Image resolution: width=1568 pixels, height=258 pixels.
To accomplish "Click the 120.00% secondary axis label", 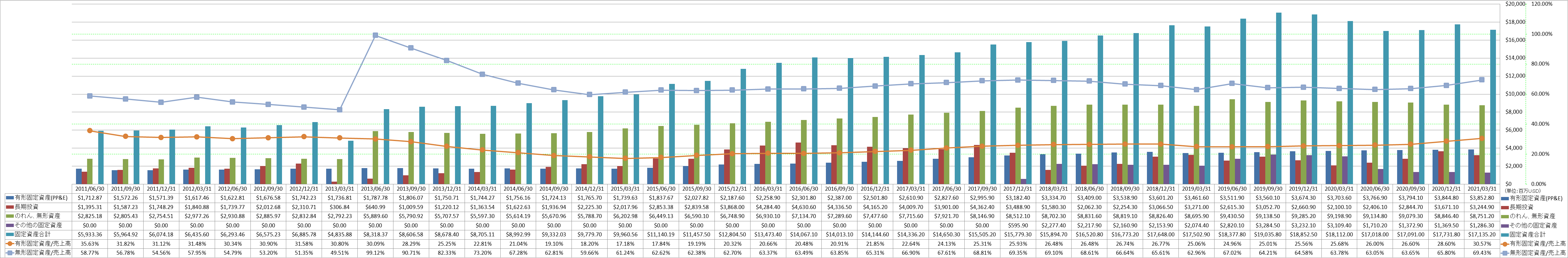I will [x=1540, y=4].
